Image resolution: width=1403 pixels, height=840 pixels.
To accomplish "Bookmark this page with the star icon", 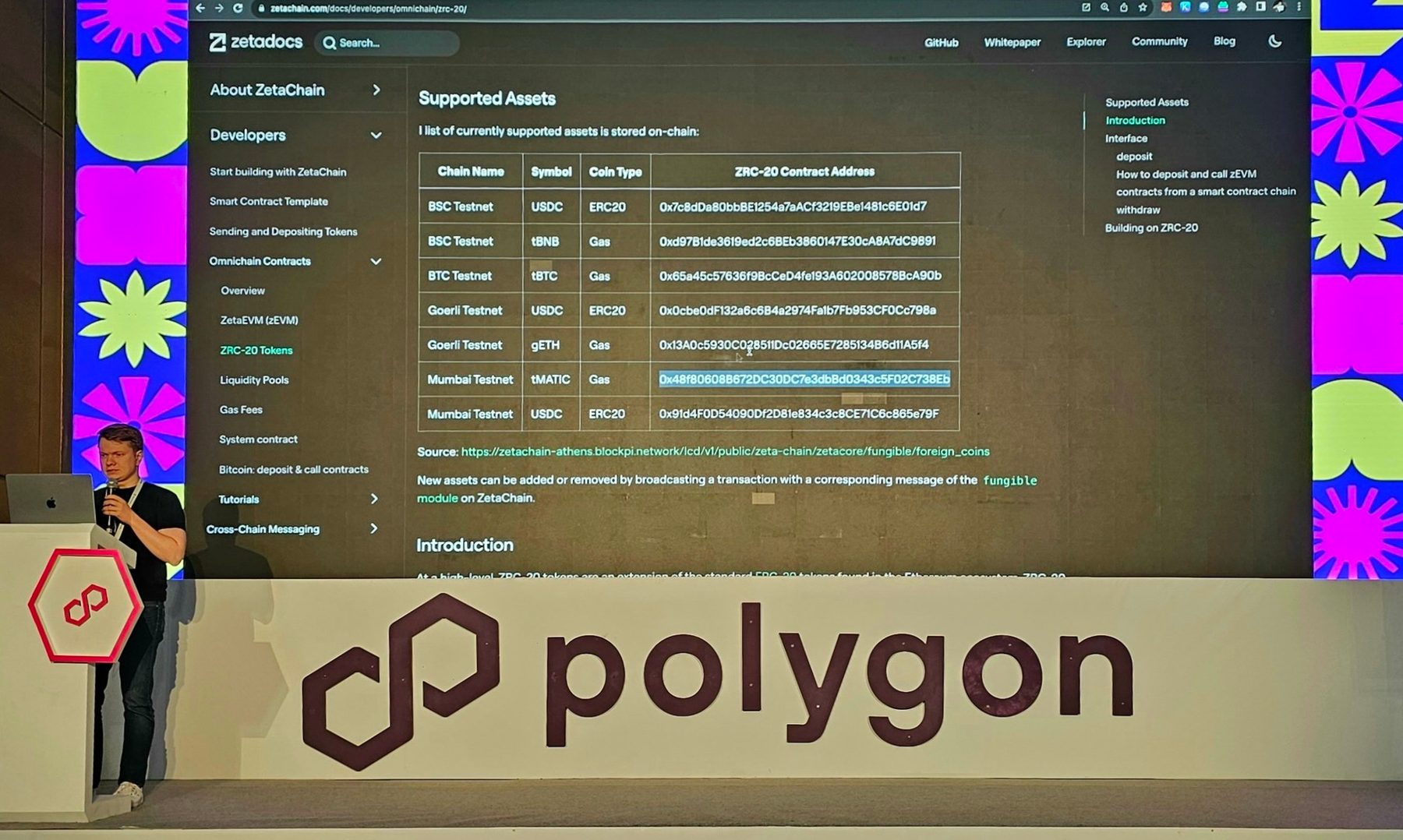I will tap(1143, 7).
